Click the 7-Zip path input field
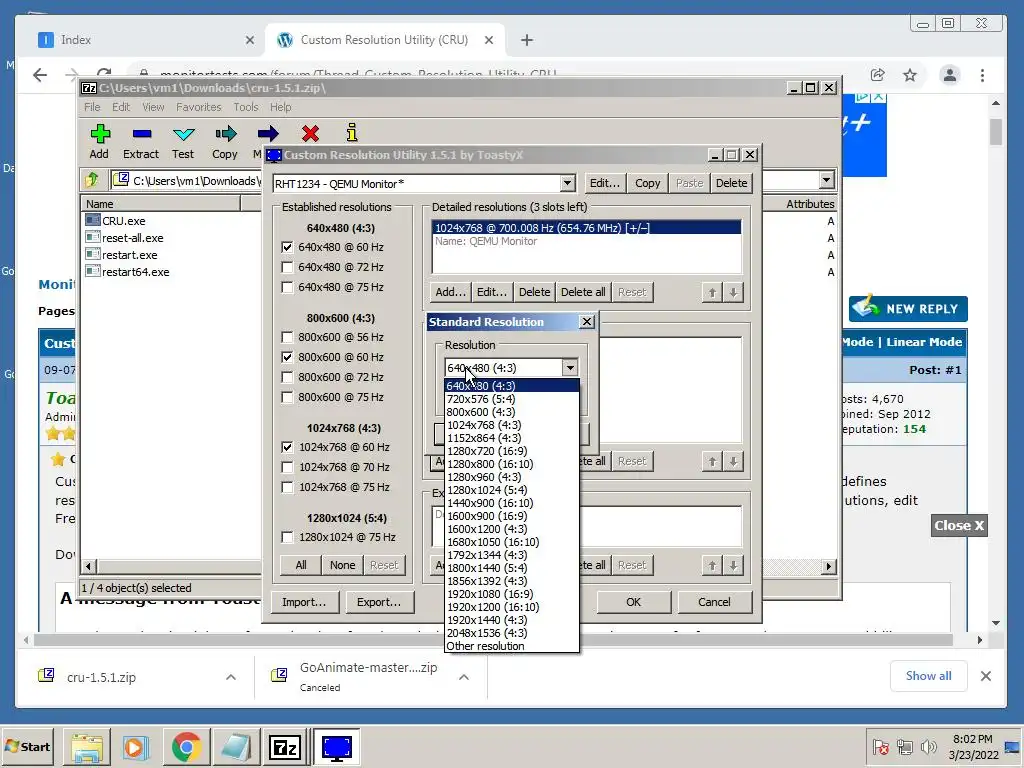1024x768 pixels. (x=187, y=180)
